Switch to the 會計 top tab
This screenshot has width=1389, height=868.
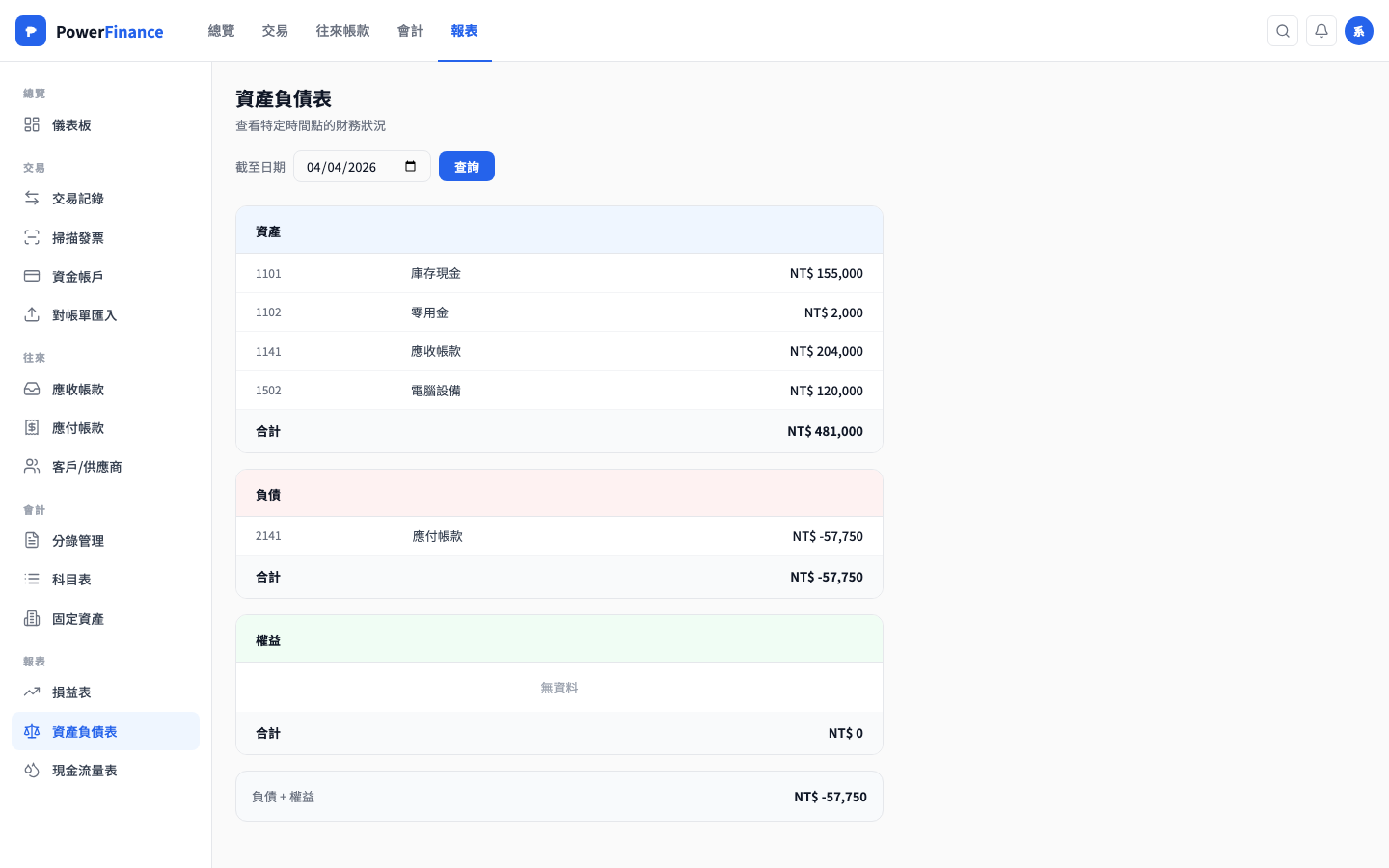pos(410,31)
